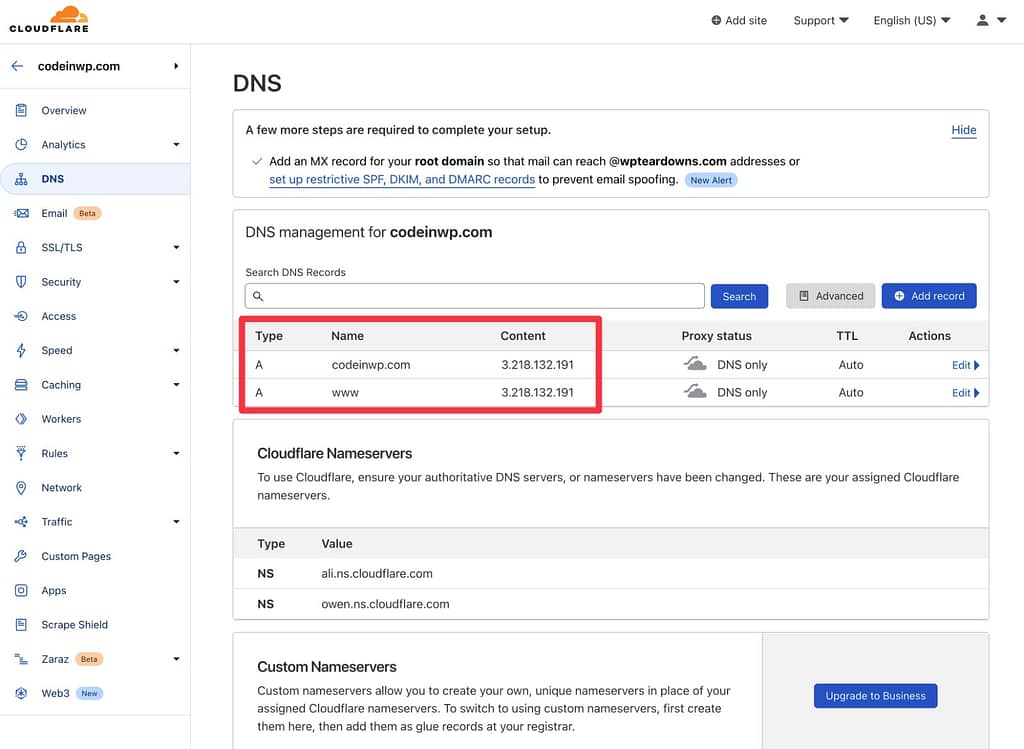Image resolution: width=1024 pixels, height=749 pixels.
Task: Click the SSL/TLS padlock icon
Action: click(22, 247)
